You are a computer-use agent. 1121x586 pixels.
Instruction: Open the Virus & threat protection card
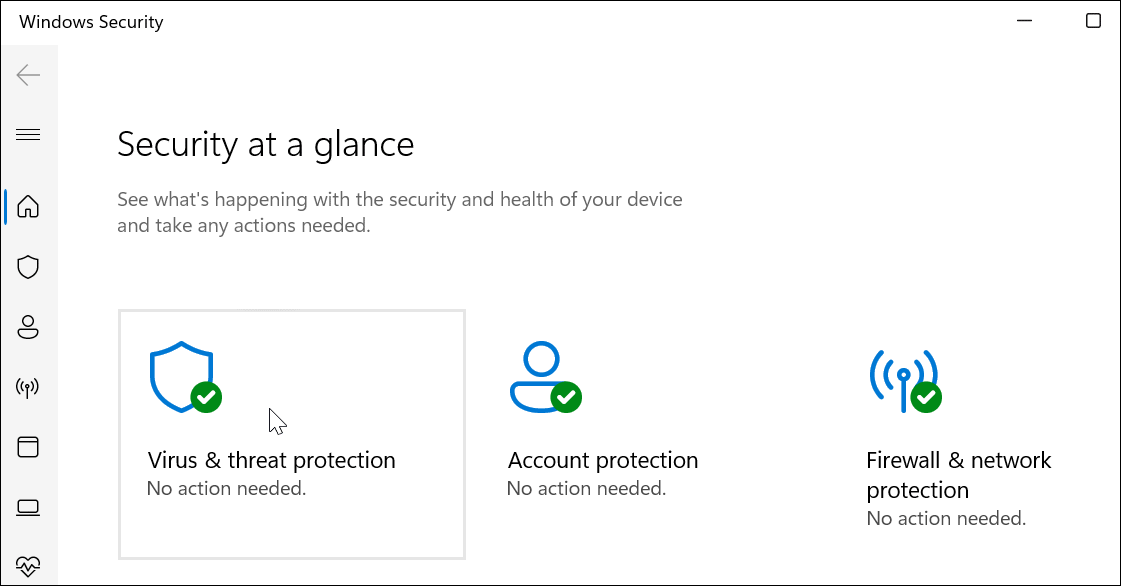tap(291, 433)
